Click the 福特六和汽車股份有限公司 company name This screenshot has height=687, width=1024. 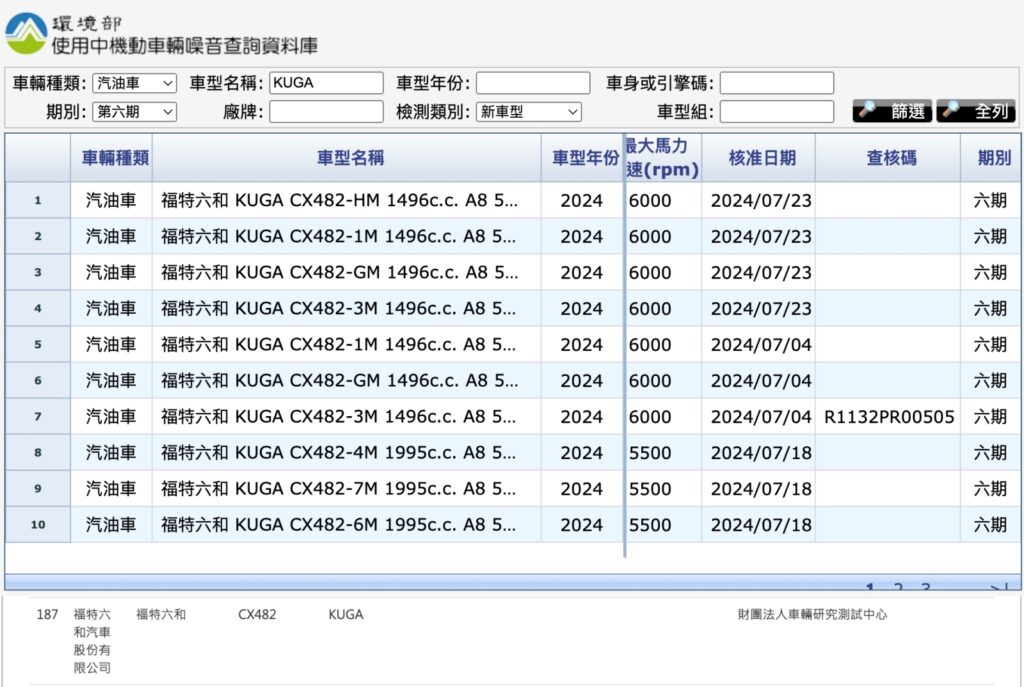pos(92,641)
